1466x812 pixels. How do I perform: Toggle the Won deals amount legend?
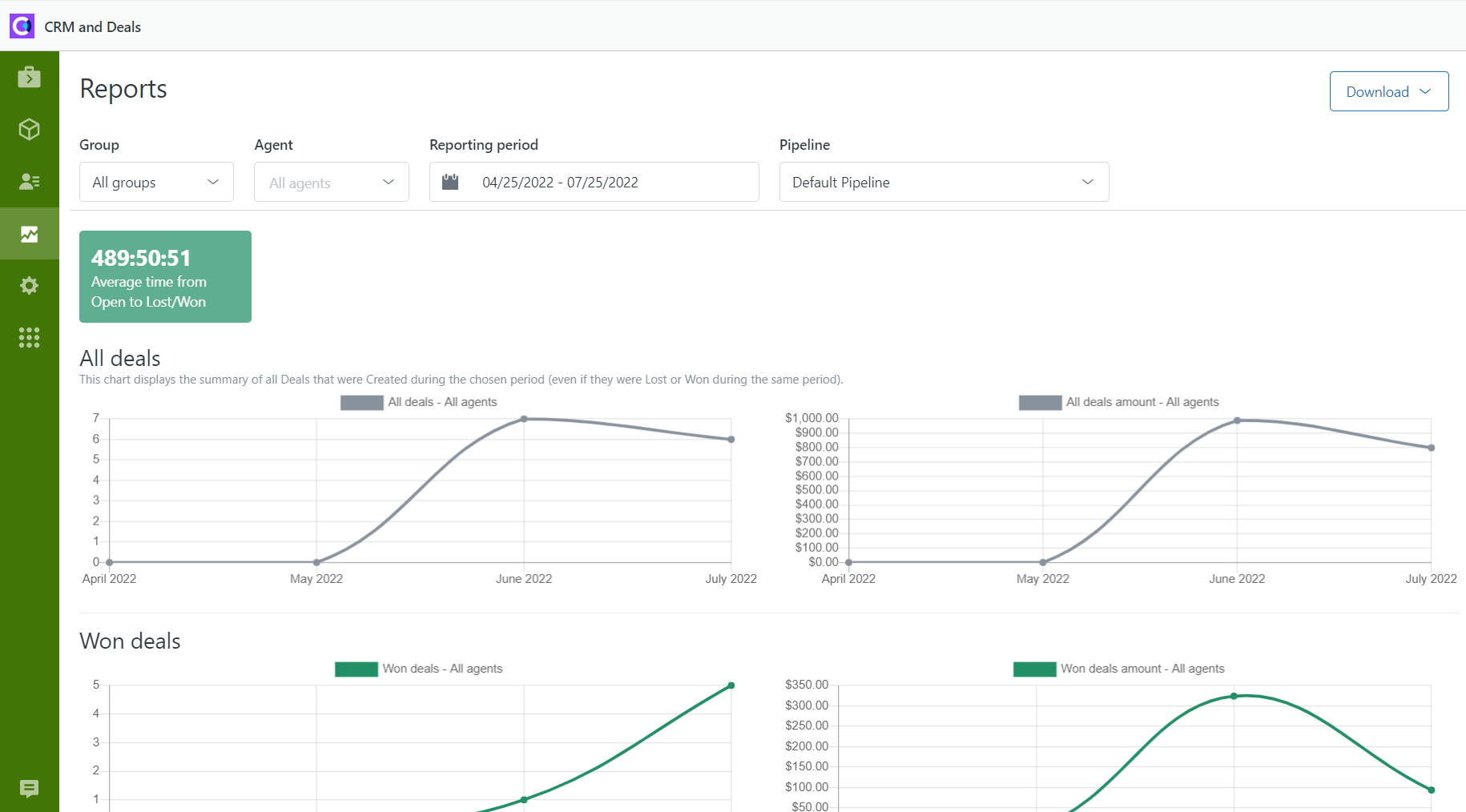point(1034,669)
